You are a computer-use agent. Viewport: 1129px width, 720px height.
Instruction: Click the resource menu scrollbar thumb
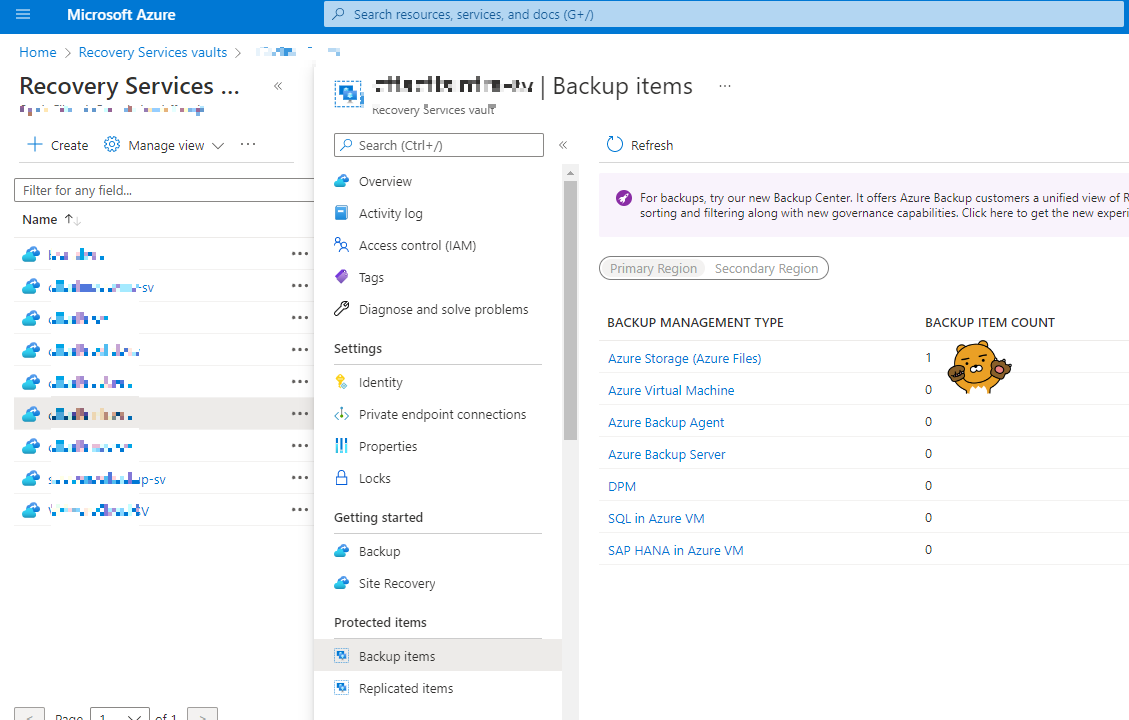[x=570, y=310]
